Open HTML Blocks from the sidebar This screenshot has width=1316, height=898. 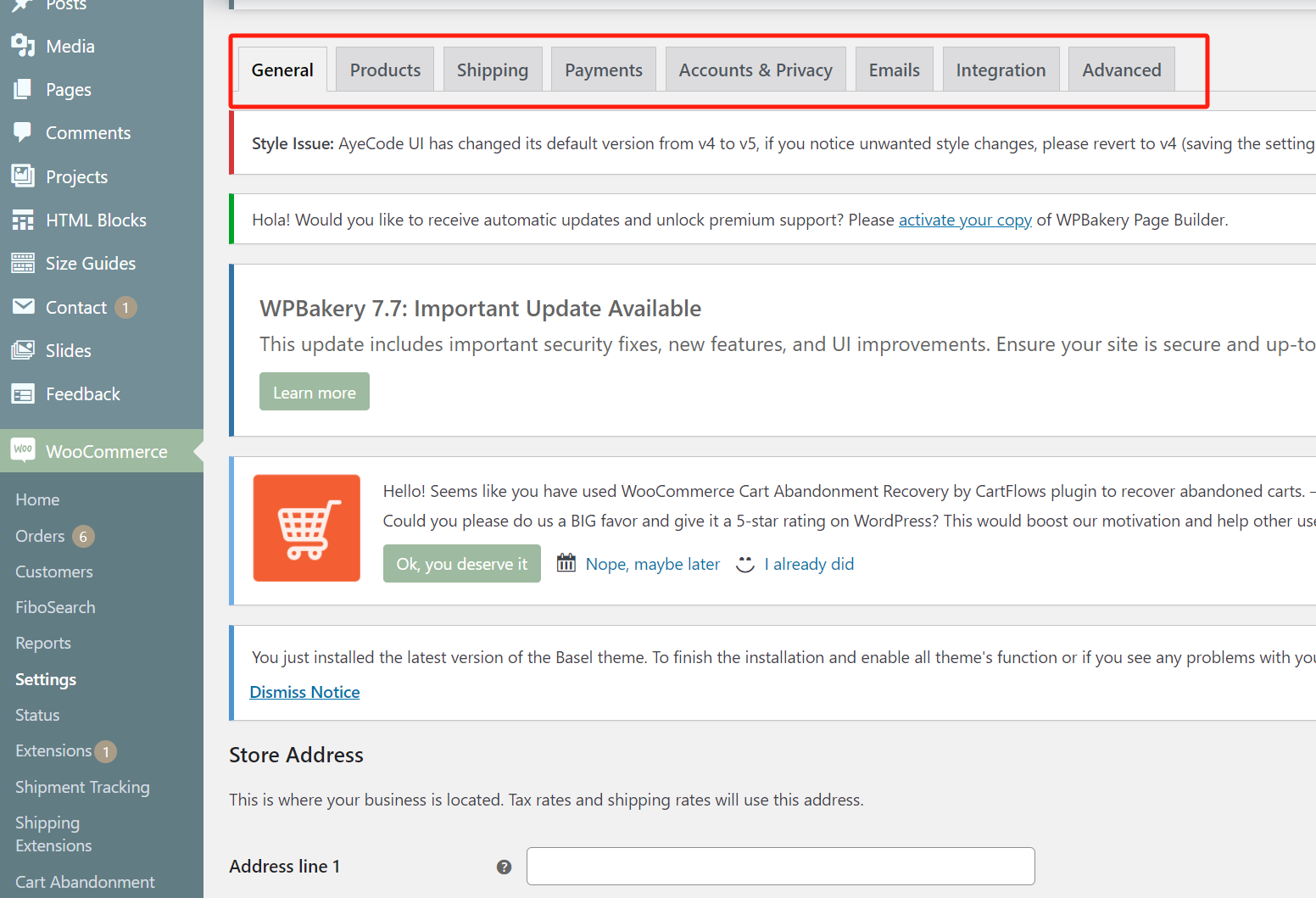[23, 220]
